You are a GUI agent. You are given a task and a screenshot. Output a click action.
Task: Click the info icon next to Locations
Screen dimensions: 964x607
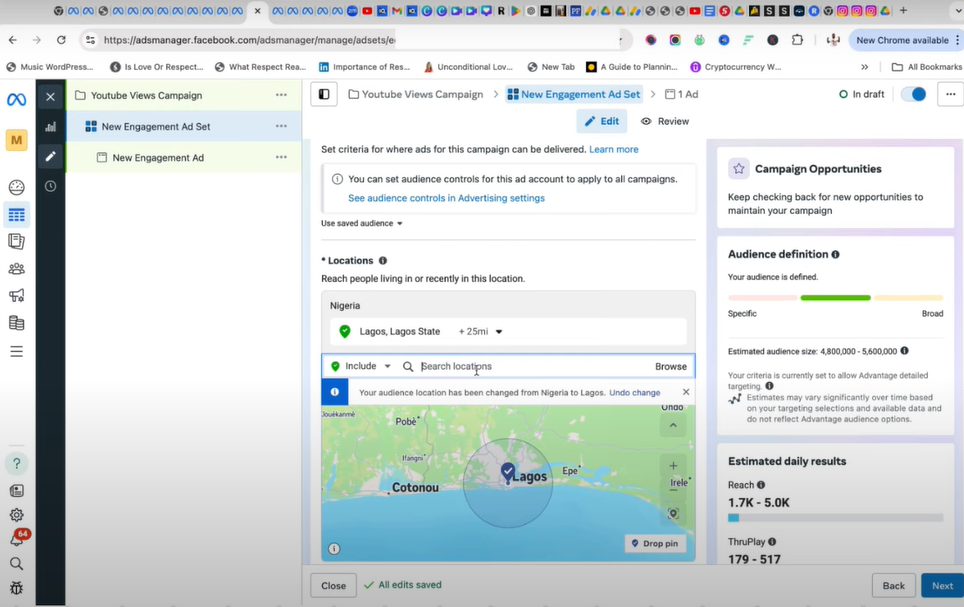tap(382, 261)
